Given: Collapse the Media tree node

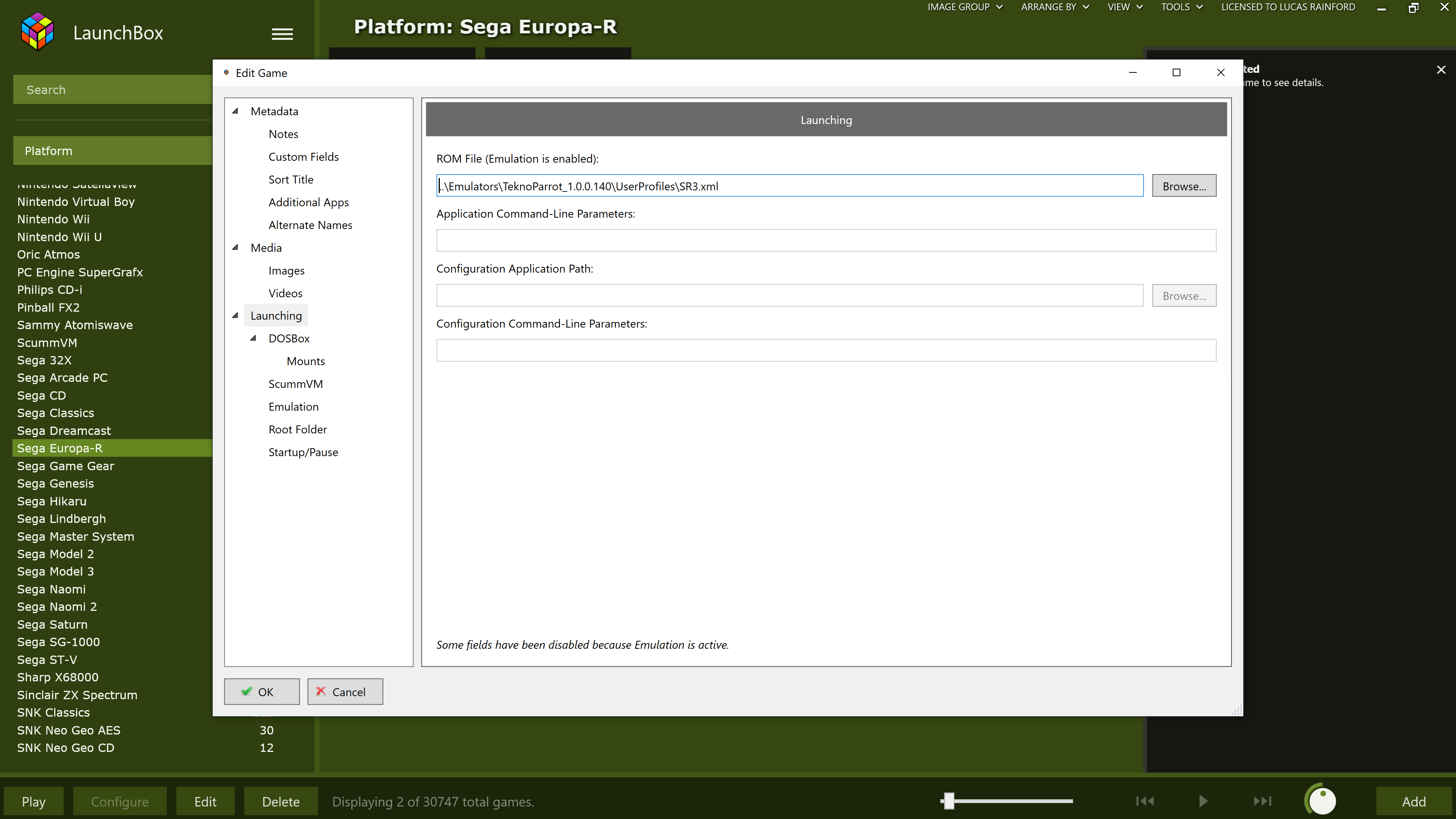Looking at the screenshot, I should coord(235,247).
